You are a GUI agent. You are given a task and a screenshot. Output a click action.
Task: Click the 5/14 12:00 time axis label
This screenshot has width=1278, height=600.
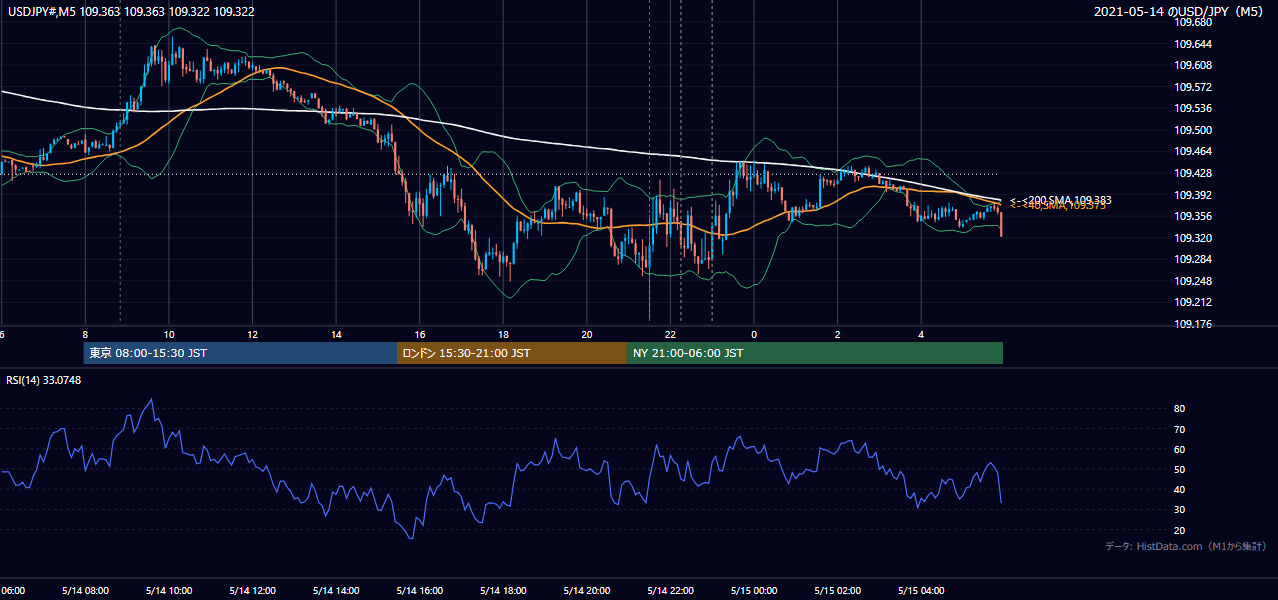[x=252, y=590]
